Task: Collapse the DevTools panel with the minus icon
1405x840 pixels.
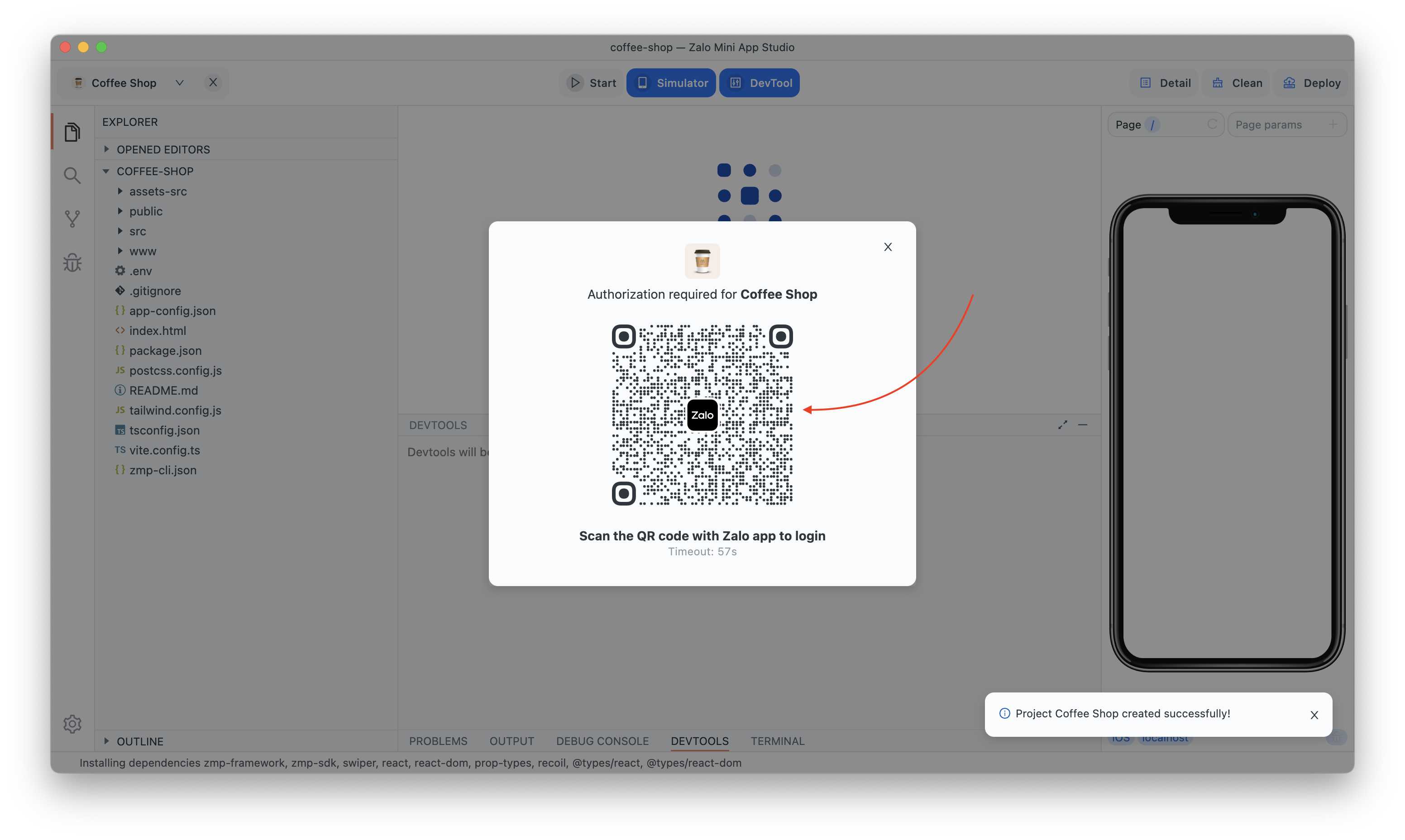Action: click(1083, 425)
